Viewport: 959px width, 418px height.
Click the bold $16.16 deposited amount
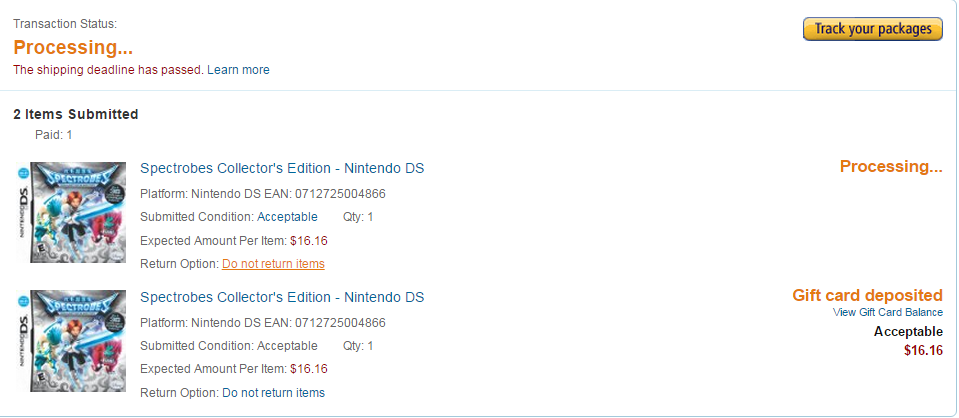pos(924,351)
